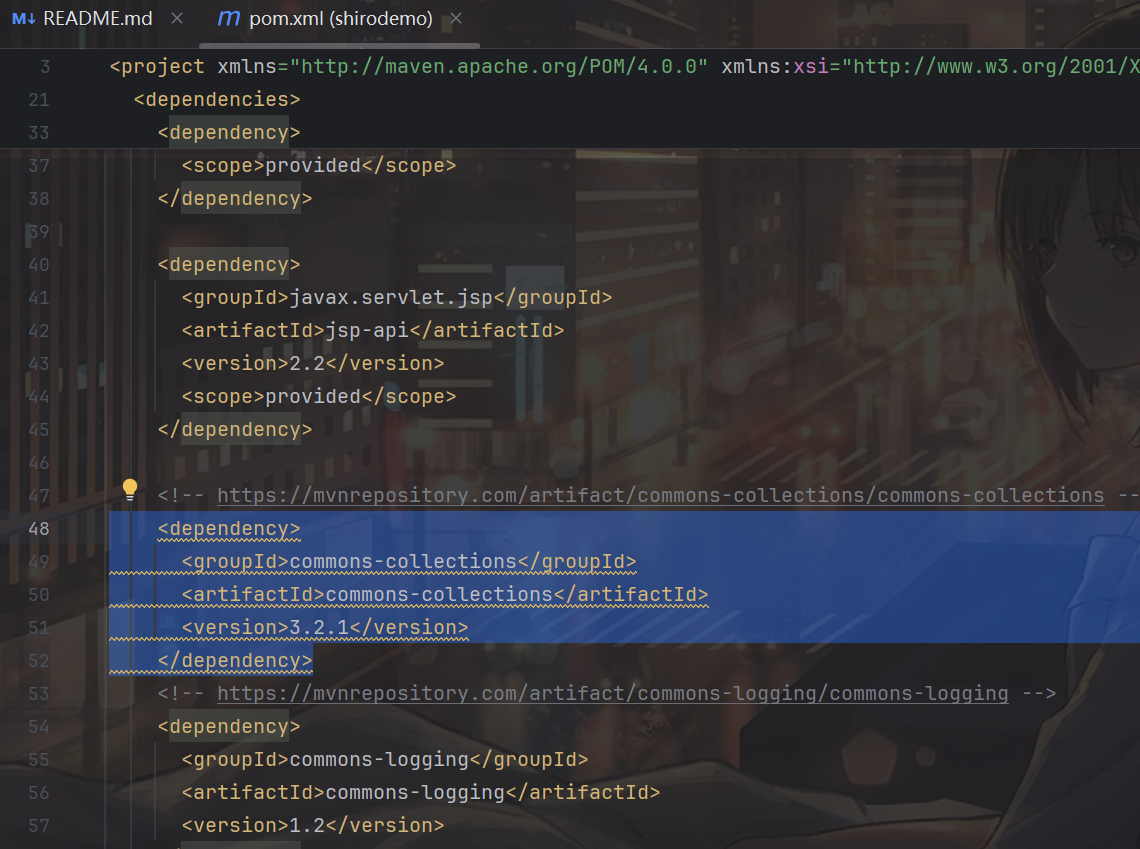Place cursor in commons-logging groupId on line 55
1140x849 pixels.
point(379,759)
